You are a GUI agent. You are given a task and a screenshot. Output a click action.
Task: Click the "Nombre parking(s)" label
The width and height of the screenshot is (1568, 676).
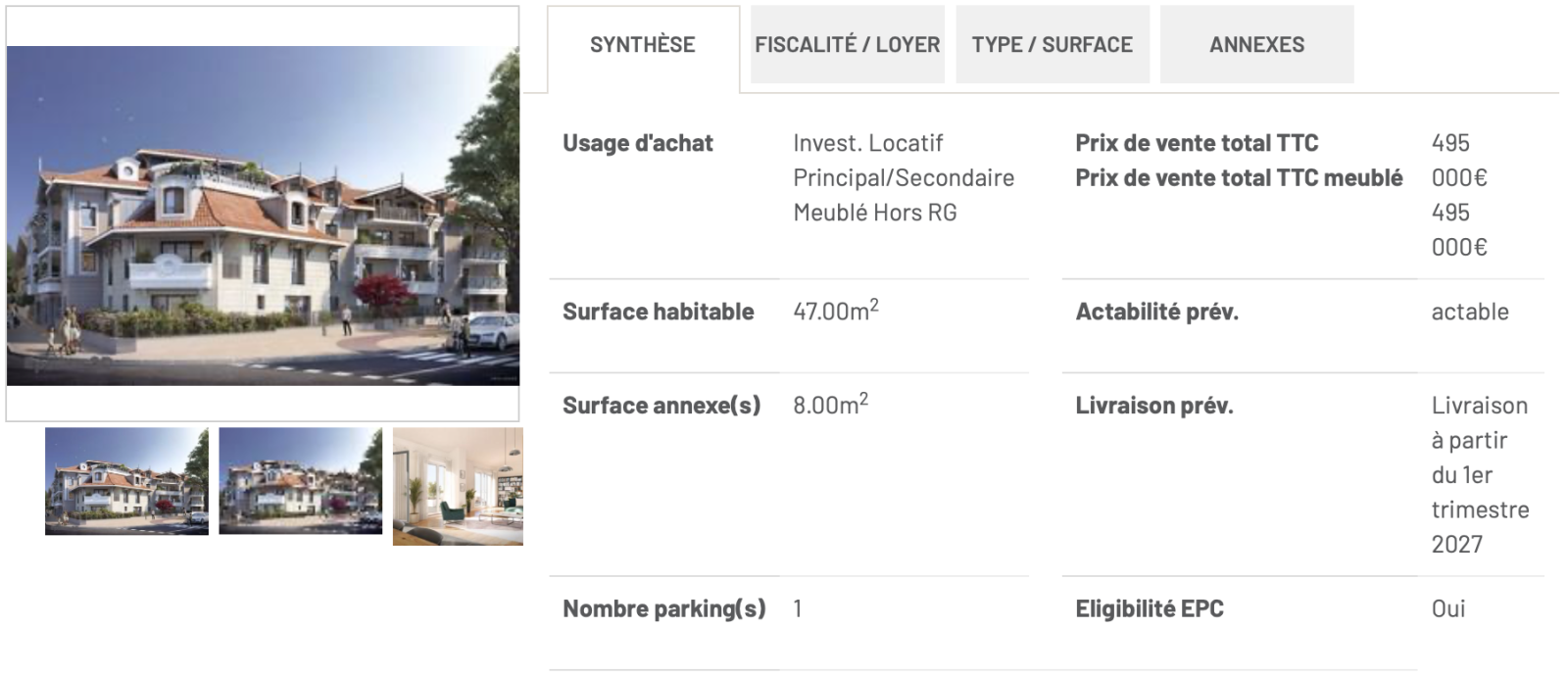coord(663,608)
